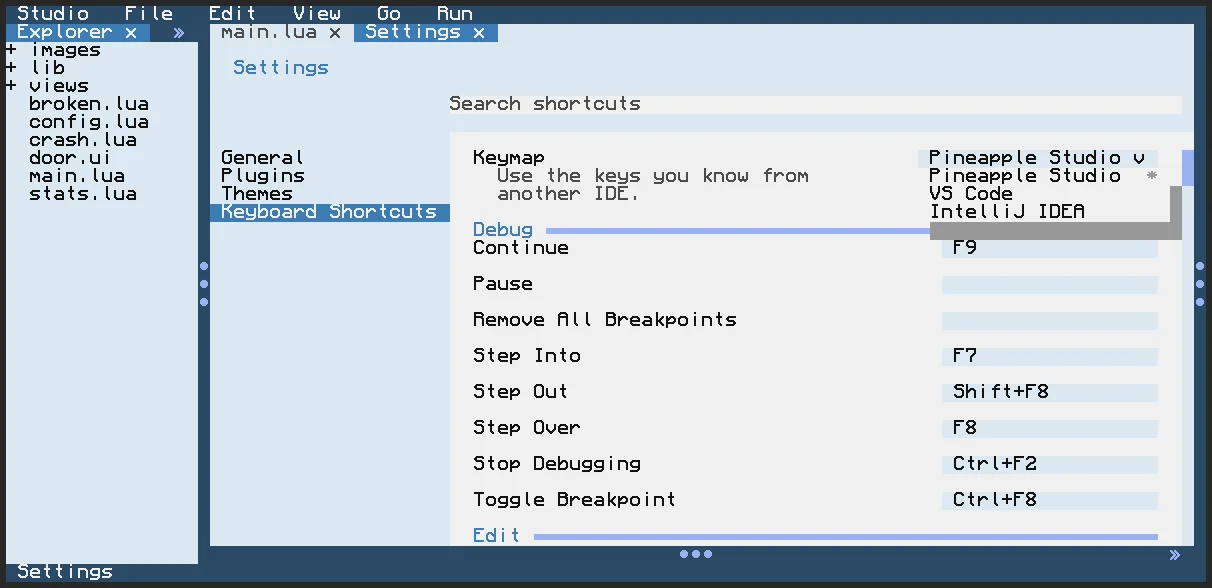Screen dimensions: 1212x588
Task: Expand the views folder
Action: (11, 86)
